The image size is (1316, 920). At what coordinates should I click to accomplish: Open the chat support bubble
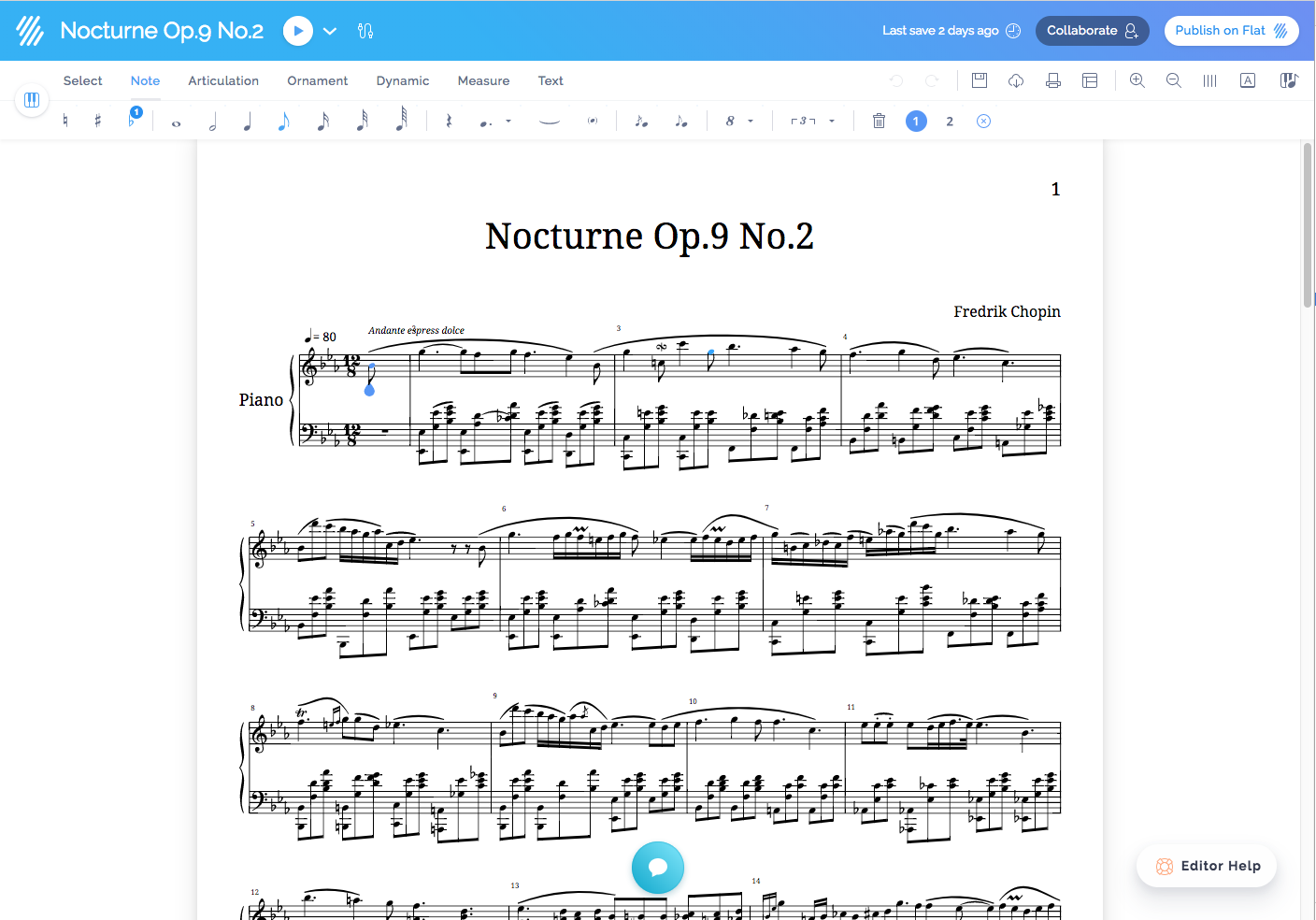[x=658, y=868]
